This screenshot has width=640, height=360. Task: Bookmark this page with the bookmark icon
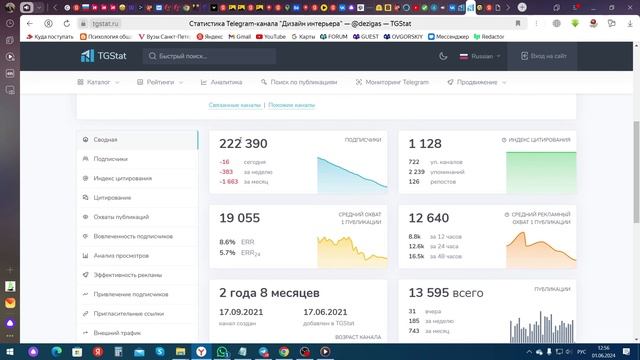point(518,24)
